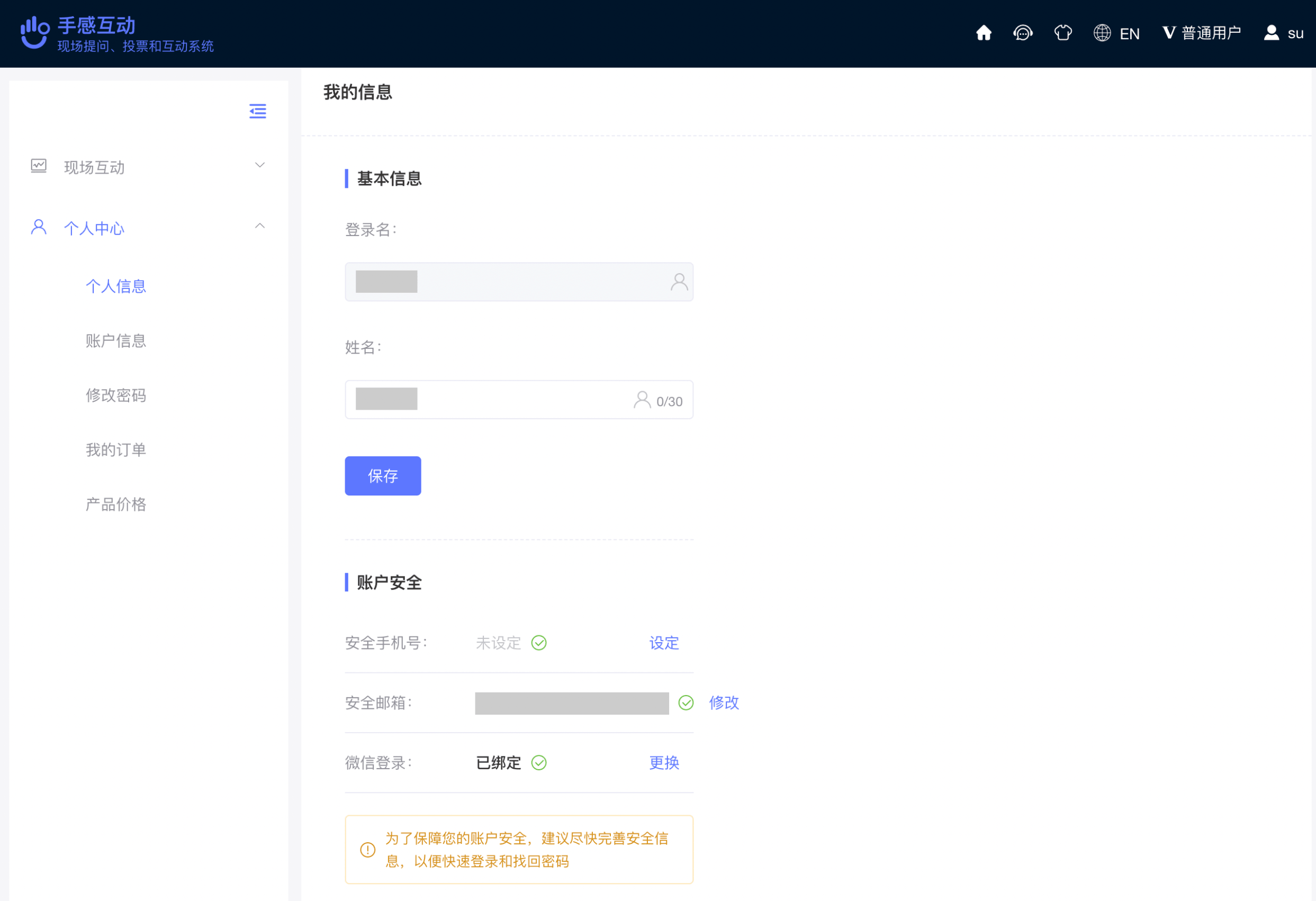The width and height of the screenshot is (1316, 901).
Task: Switch language via globe icon
Action: [x=1102, y=33]
